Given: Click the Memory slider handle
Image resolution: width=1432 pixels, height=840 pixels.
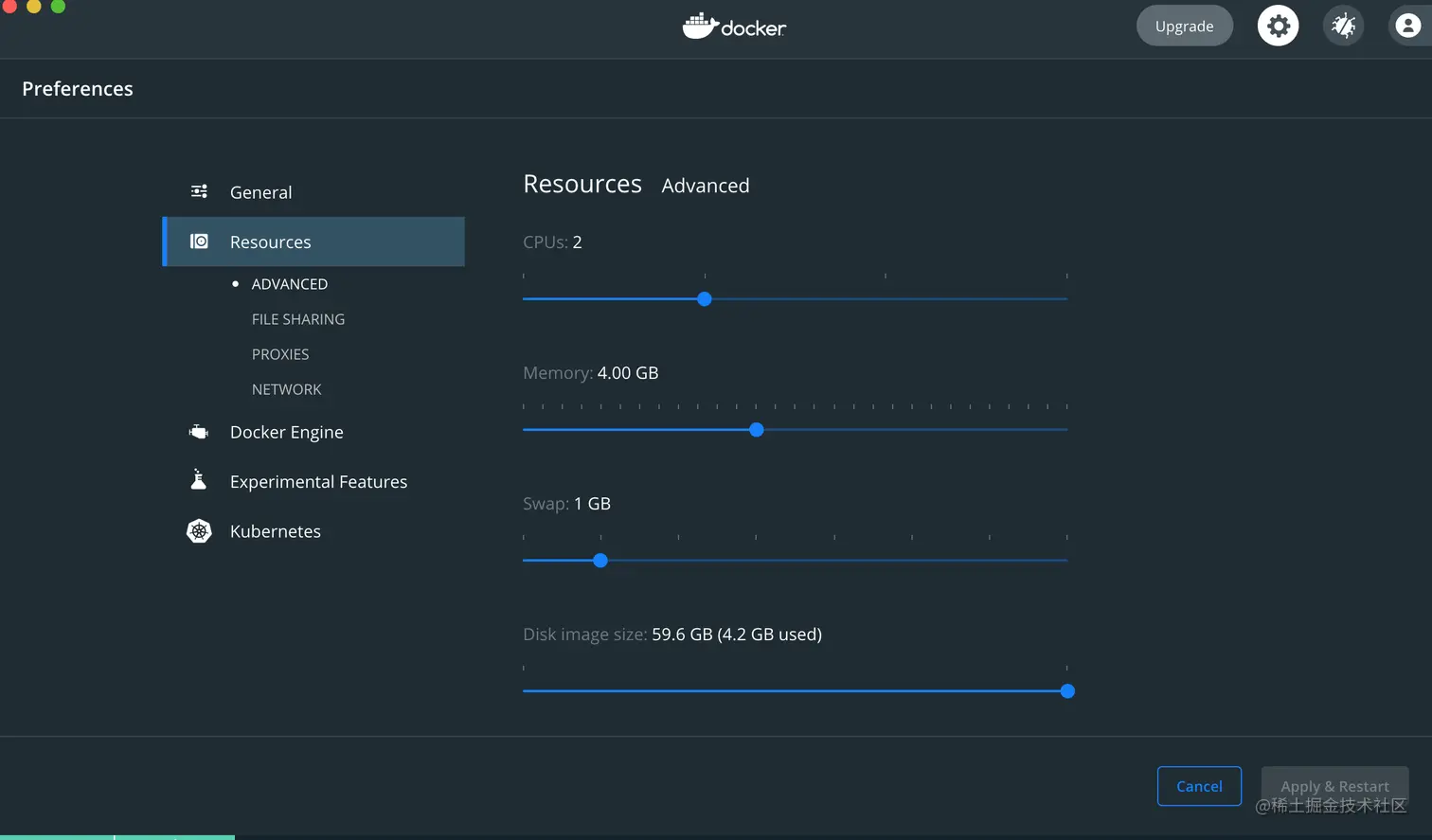Looking at the screenshot, I should click(x=756, y=430).
